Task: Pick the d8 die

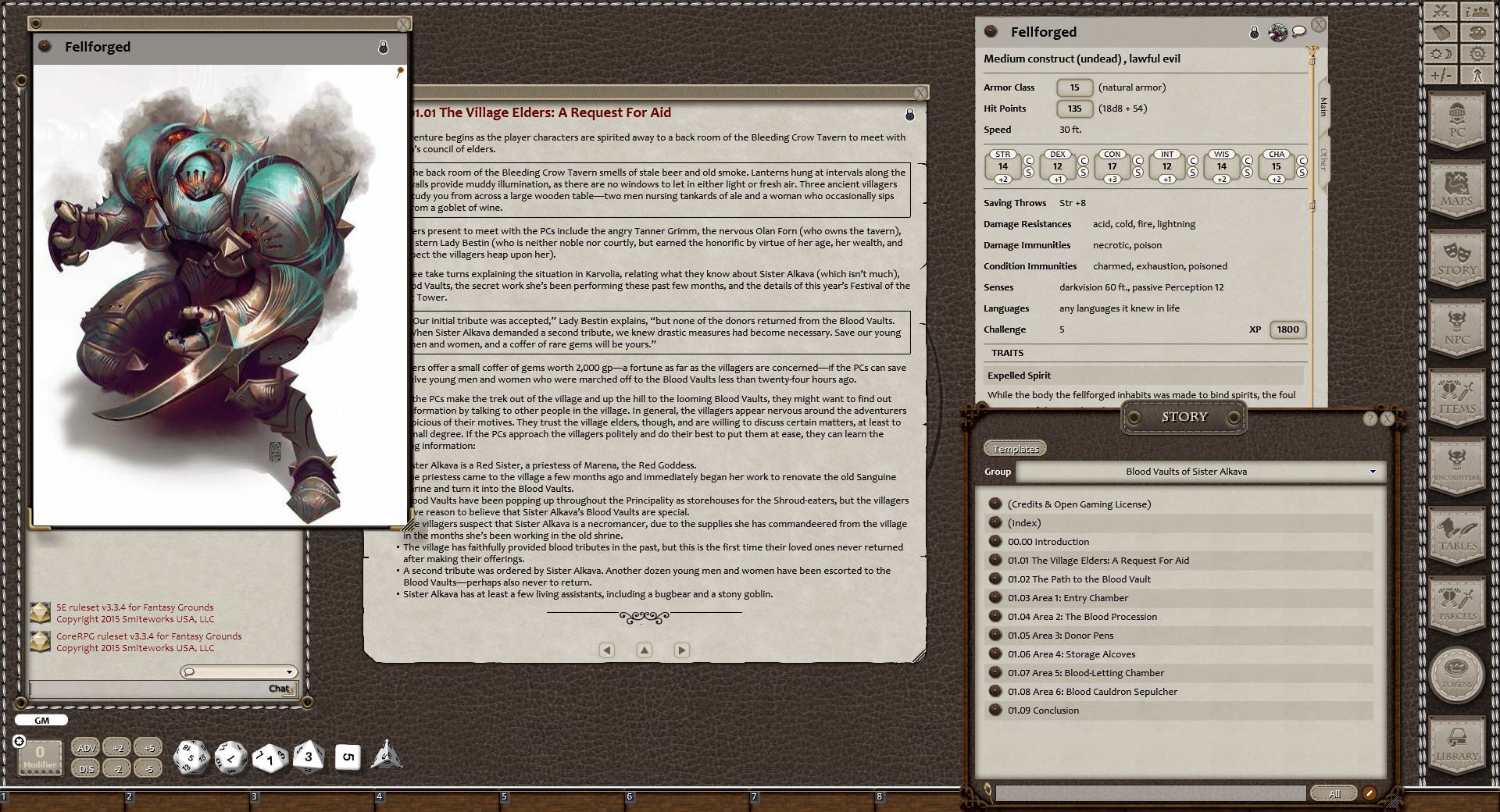Action: coord(309,757)
